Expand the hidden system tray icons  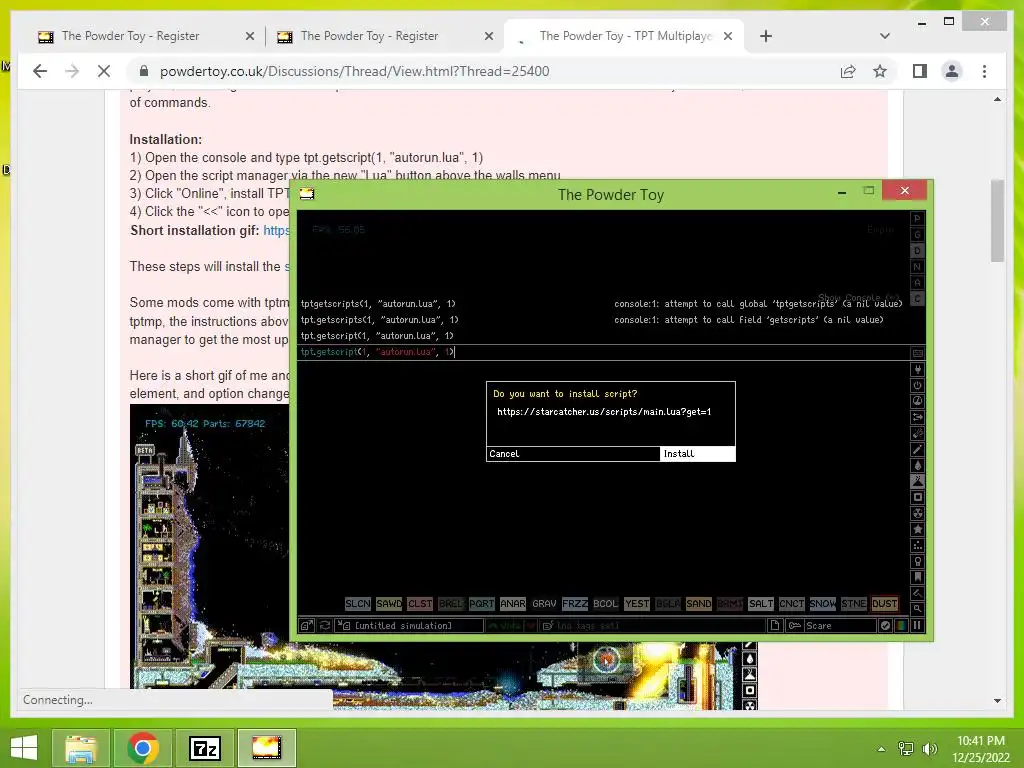[x=882, y=749]
